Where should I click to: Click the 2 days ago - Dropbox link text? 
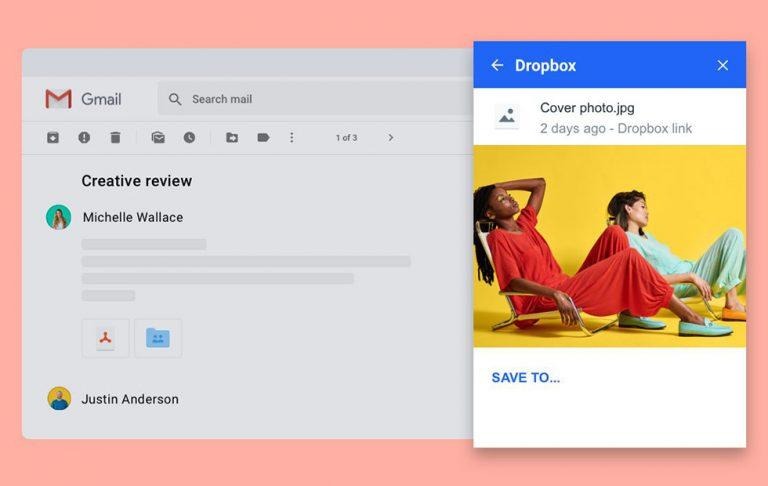point(616,128)
